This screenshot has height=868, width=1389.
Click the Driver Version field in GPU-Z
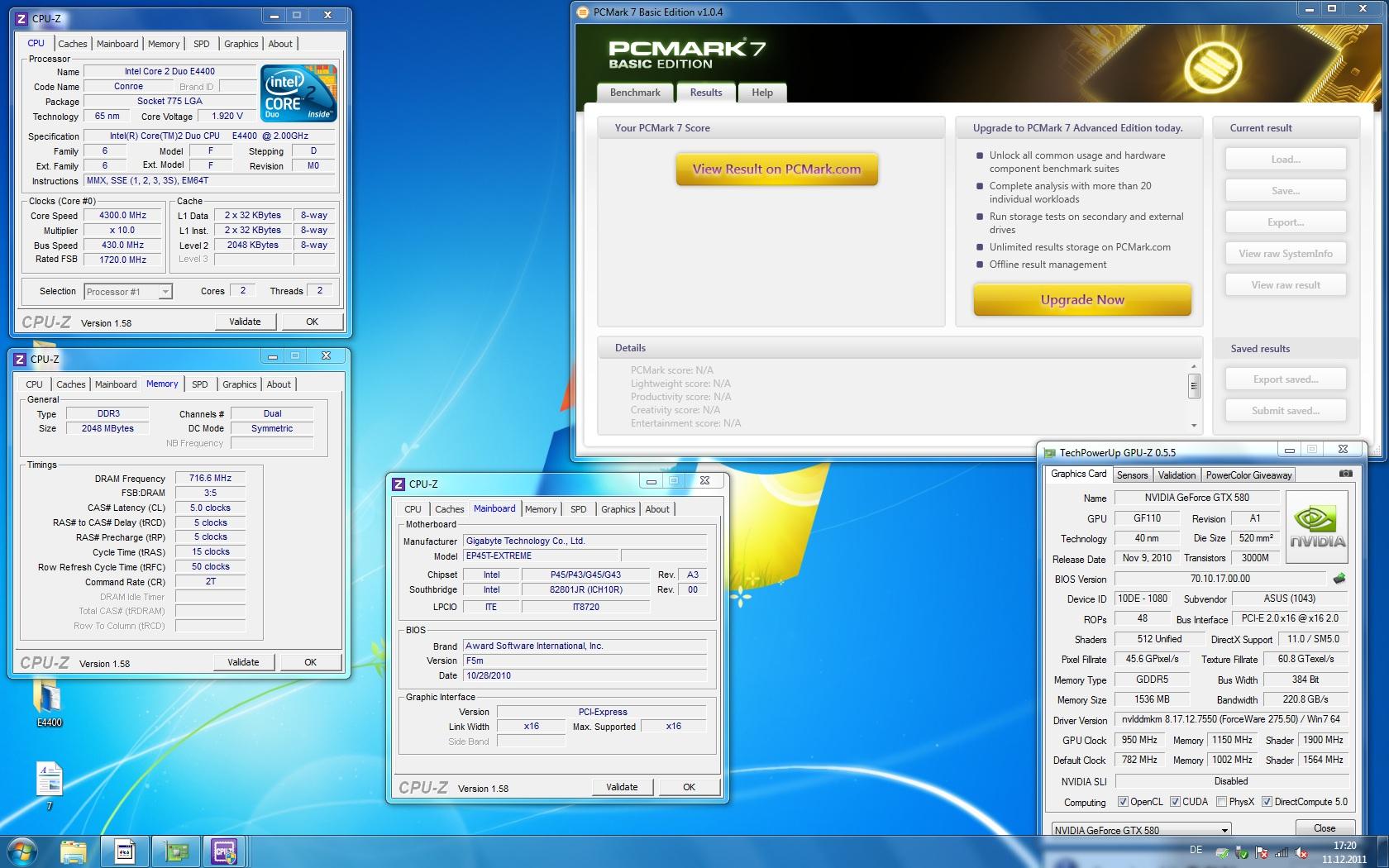coord(1231,720)
